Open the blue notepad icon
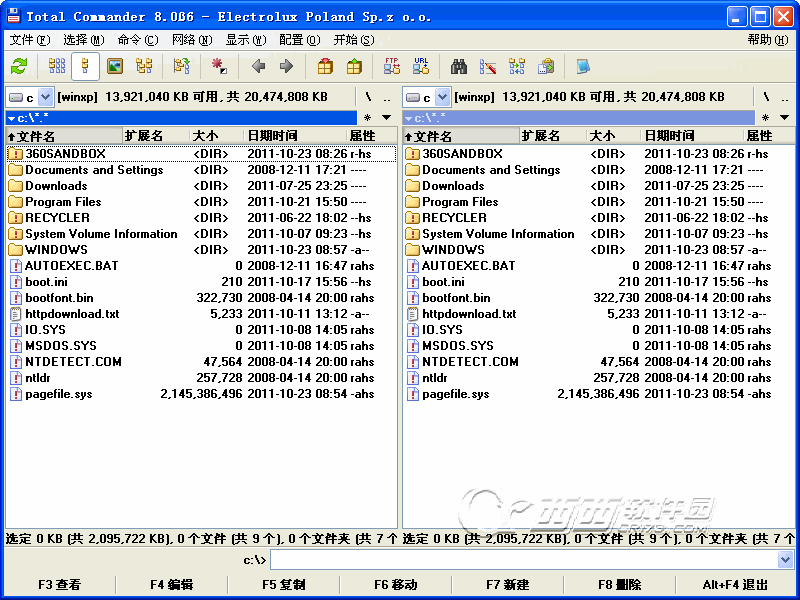This screenshot has width=800, height=600. 583,66
